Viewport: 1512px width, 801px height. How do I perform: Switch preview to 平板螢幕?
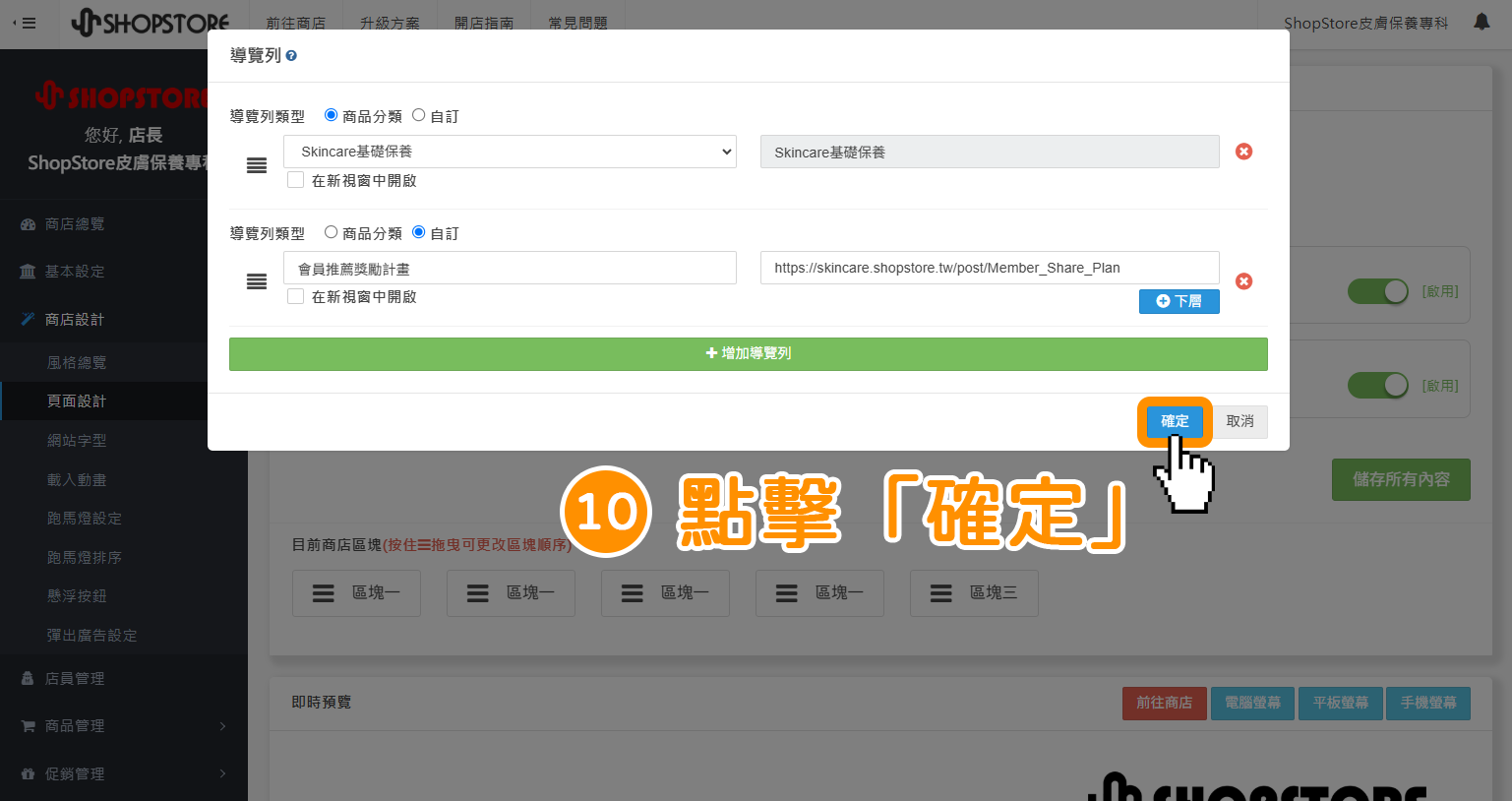tap(1341, 703)
